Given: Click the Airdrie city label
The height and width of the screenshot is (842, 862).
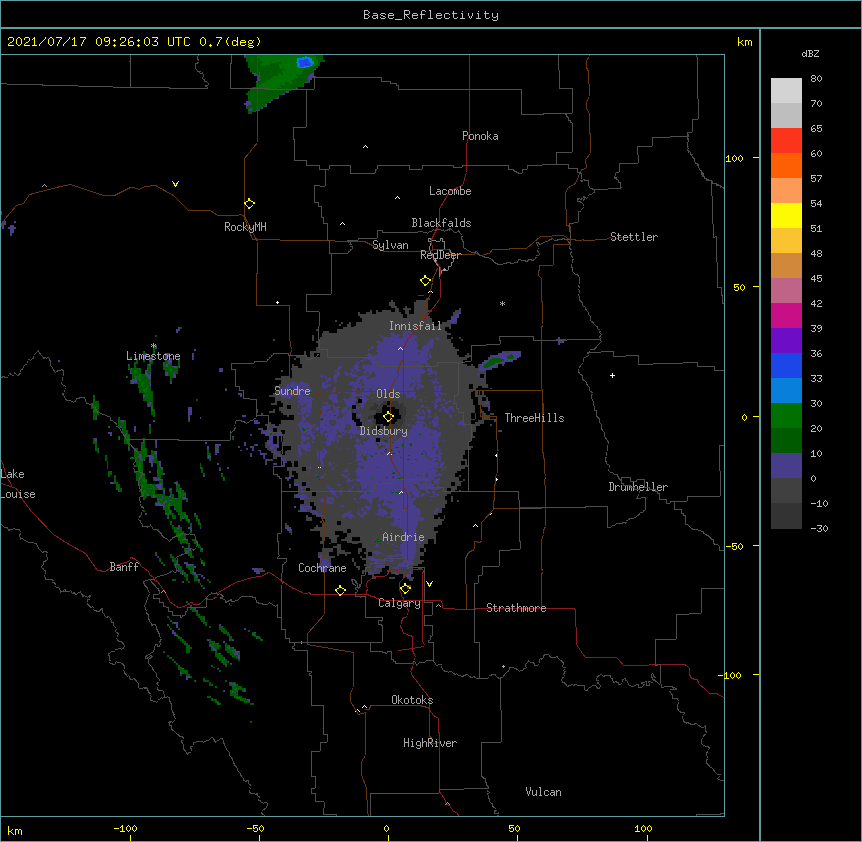Looking at the screenshot, I should [403, 537].
